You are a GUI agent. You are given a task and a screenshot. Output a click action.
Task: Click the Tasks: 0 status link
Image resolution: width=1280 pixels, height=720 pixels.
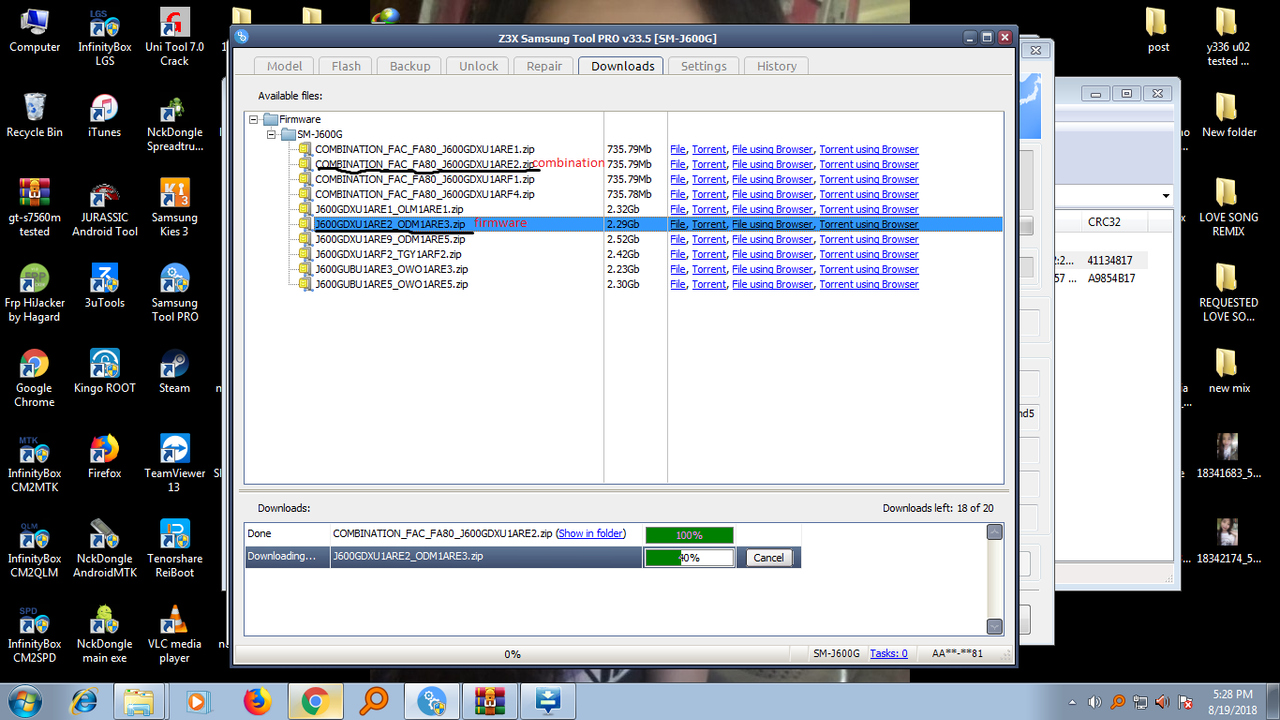[x=889, y=654]
